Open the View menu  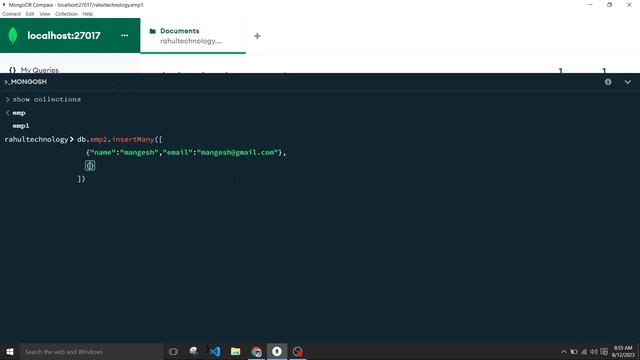(44, 14)
